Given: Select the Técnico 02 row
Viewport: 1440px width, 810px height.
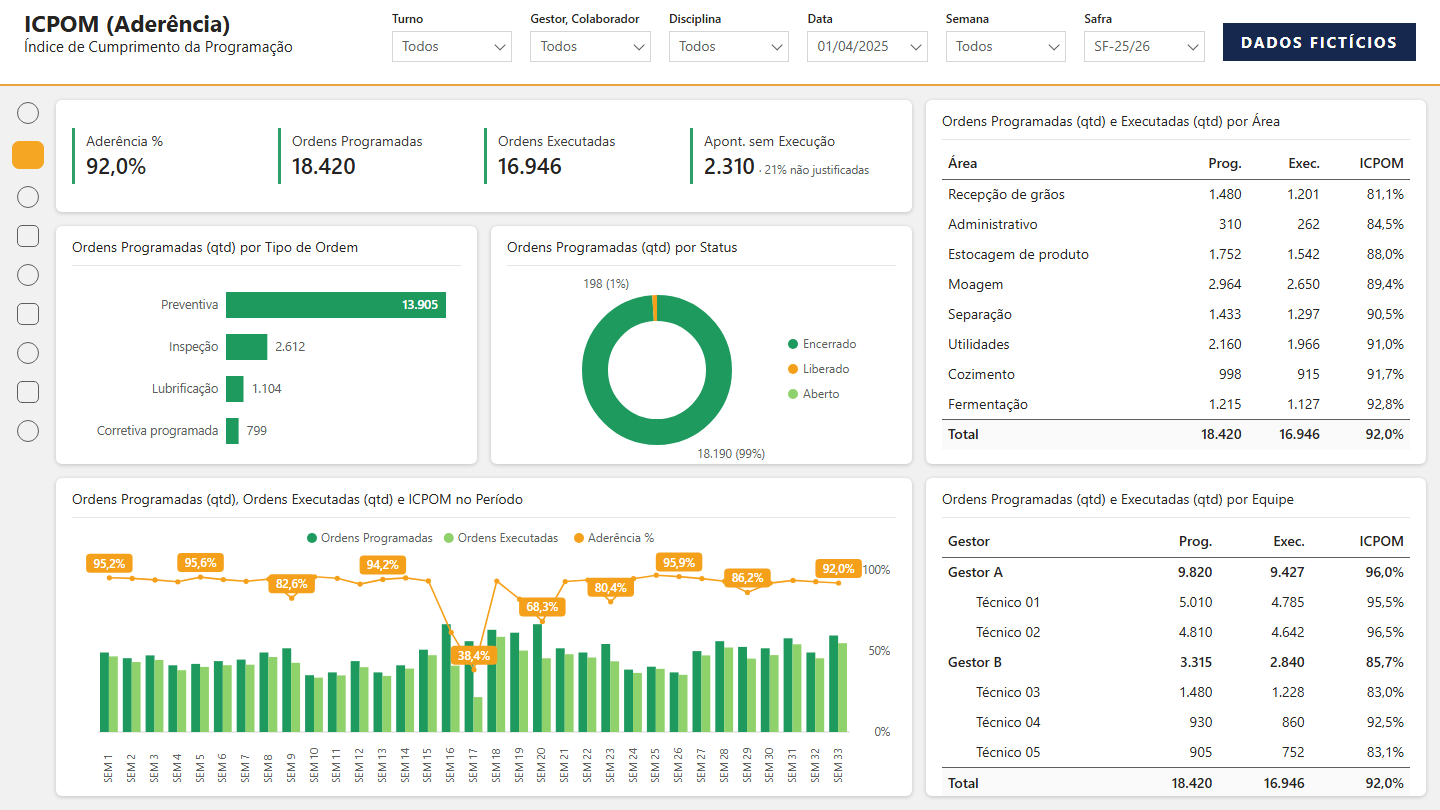Looking at the screenshot, I should (x=1176, y=633).
